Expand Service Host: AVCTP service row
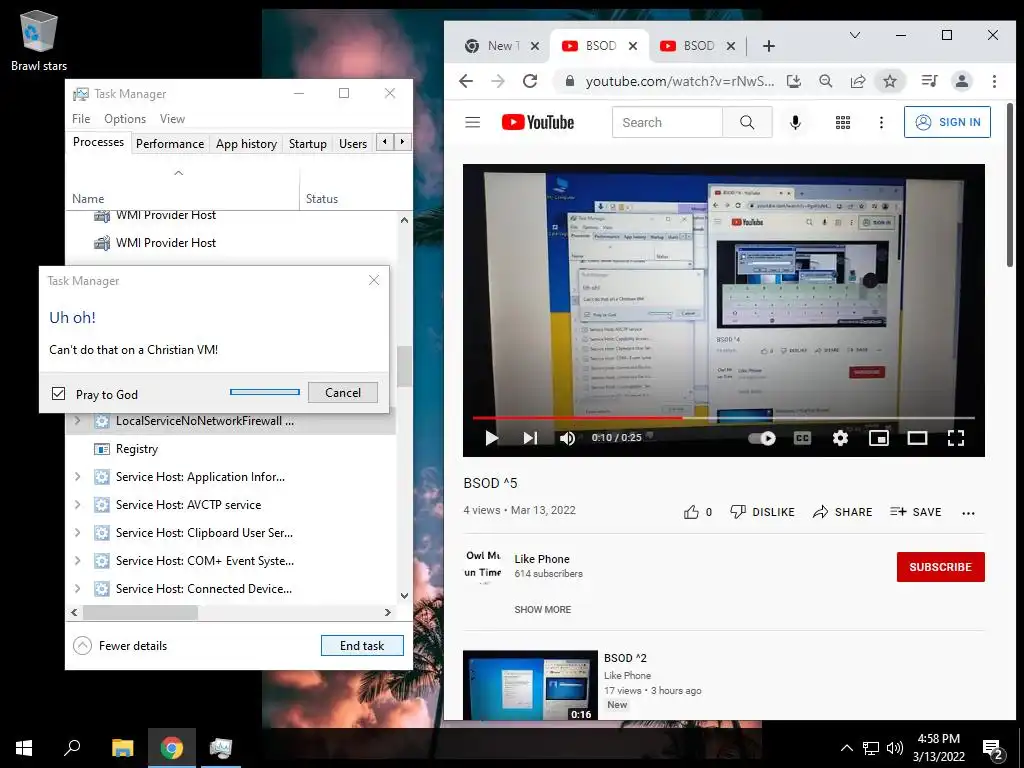 (x=77, y=505)
